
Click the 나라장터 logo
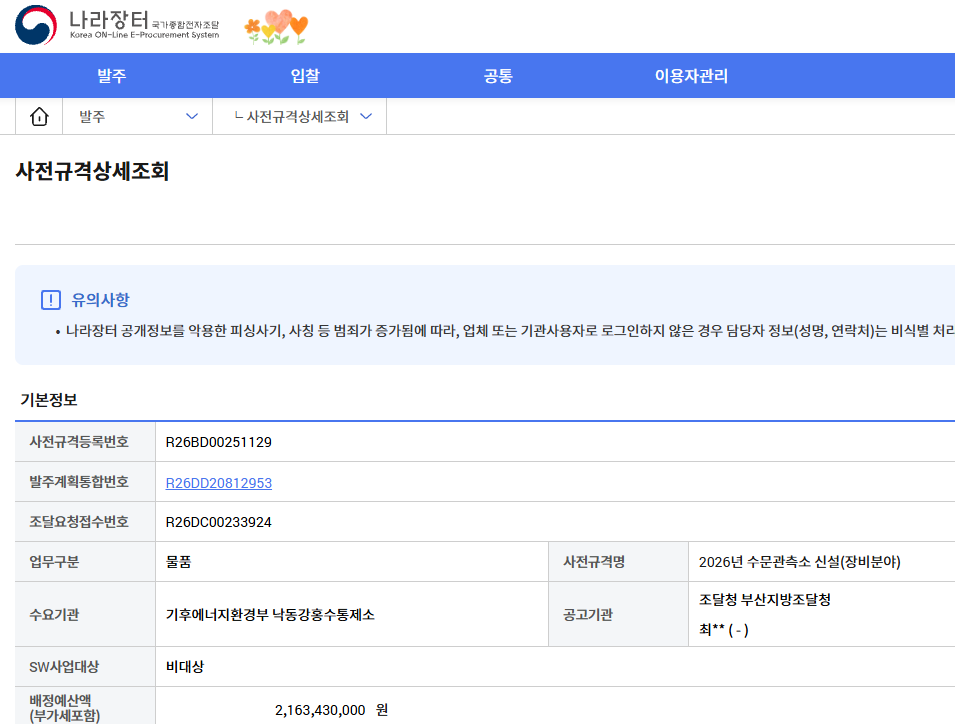click(x=117, y=26)
